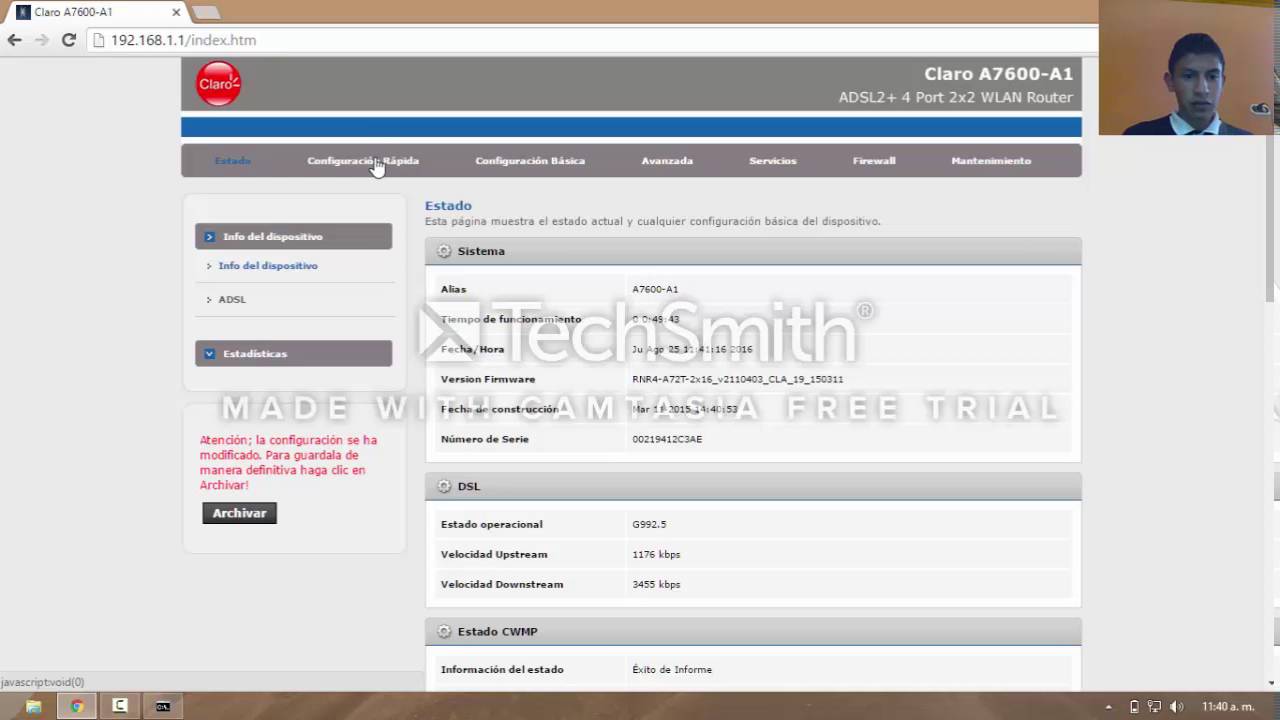Switch to the Servicios tab
1280x720 pixels.
click(x=773, y=161)
